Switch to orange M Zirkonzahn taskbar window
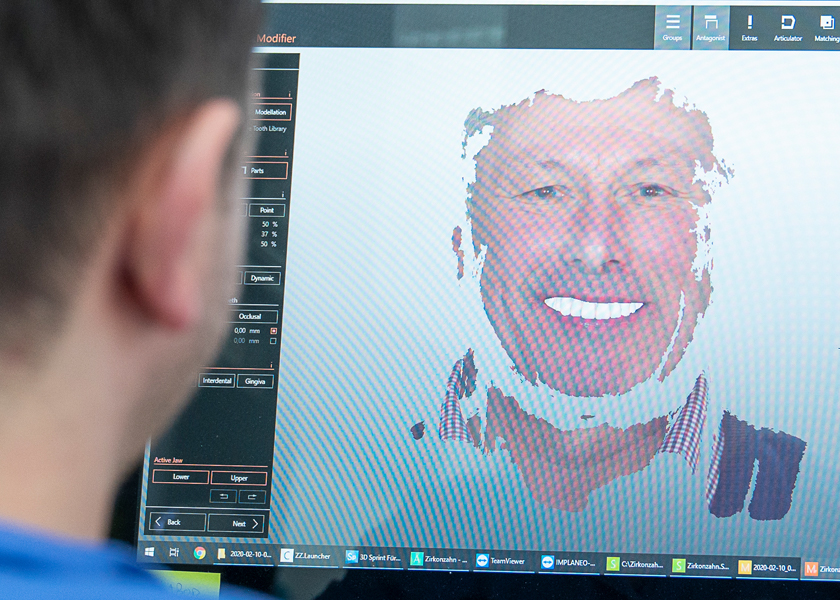Image resolution: width=840 pixels, height=600 pixels. [822, 569]
